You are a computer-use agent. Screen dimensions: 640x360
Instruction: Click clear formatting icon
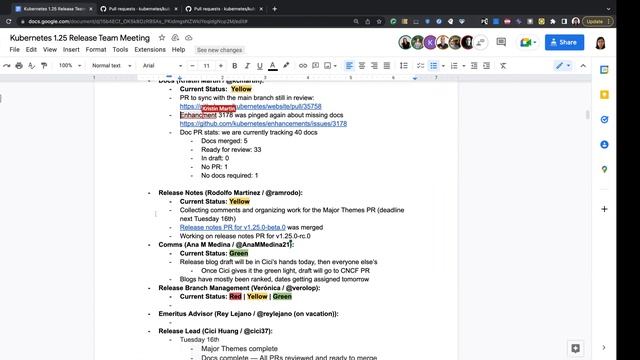503,66
